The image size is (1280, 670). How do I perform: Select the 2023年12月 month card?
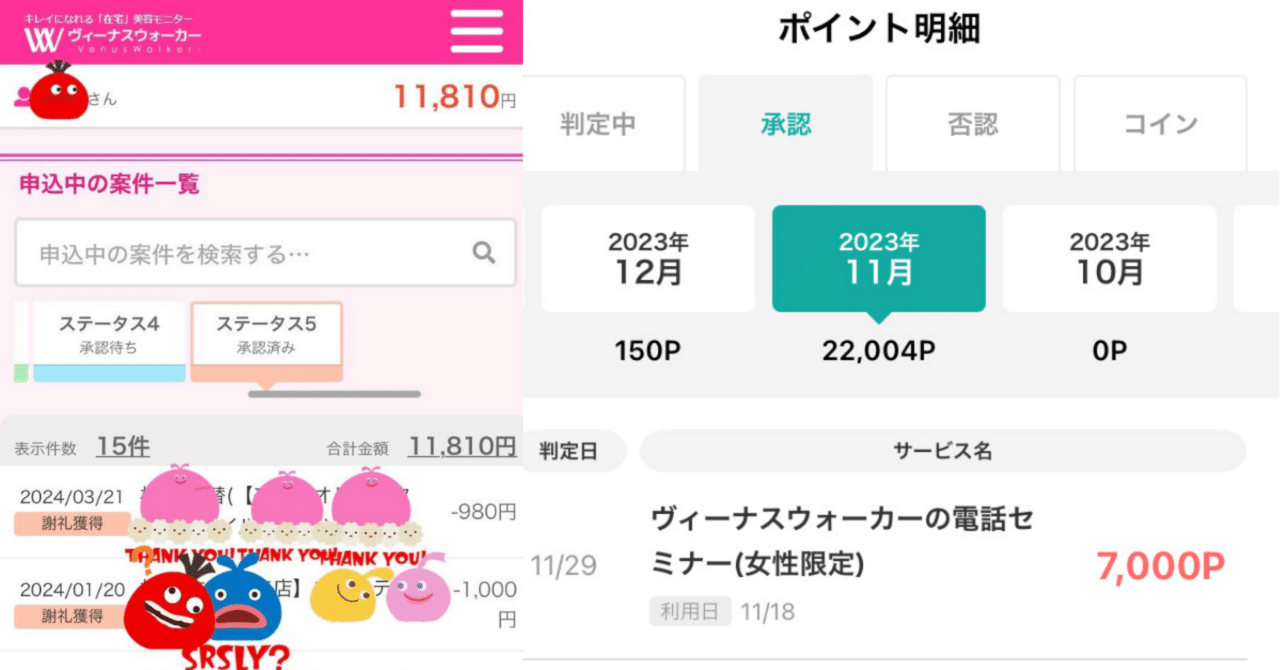(x=648, y=258)
